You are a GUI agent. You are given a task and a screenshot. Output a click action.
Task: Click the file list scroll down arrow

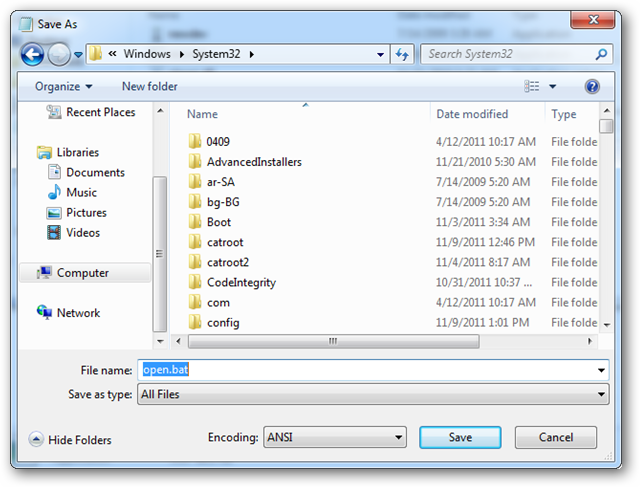(607, 325)
